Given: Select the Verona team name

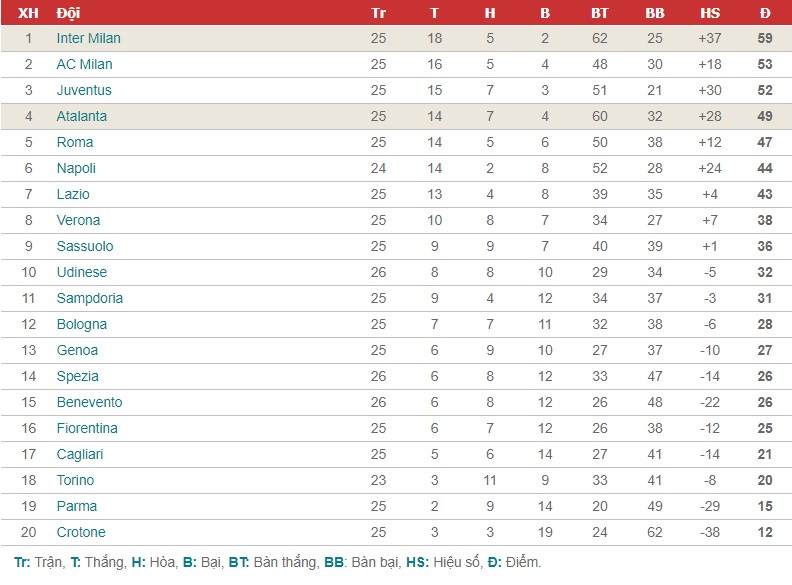Looking at the screenshot, I should point(78,220).
